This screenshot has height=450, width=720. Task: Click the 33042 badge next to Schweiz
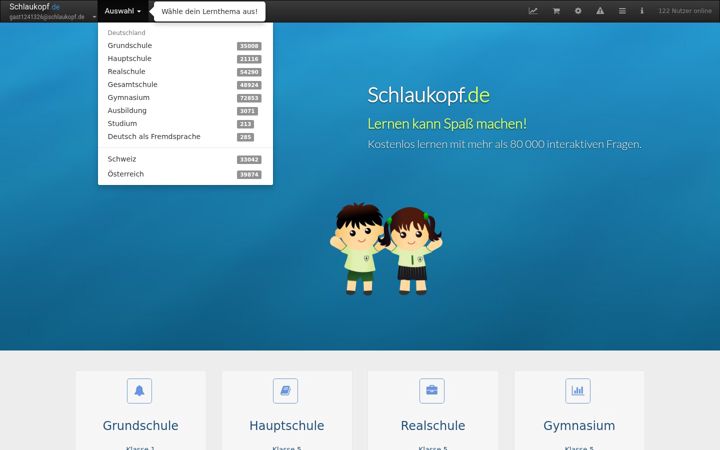coord(249,160)
